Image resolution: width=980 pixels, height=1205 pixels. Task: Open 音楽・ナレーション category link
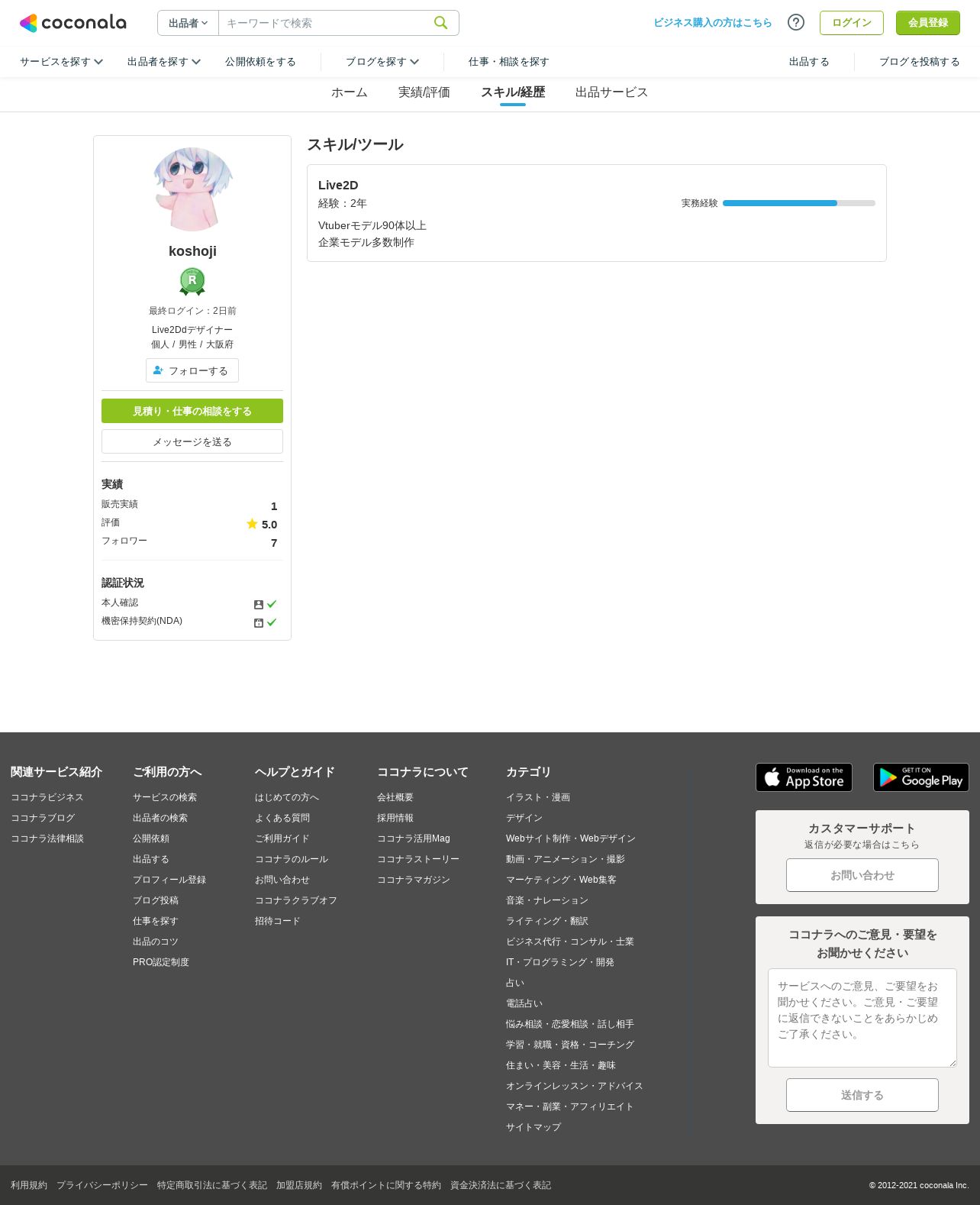547,900
